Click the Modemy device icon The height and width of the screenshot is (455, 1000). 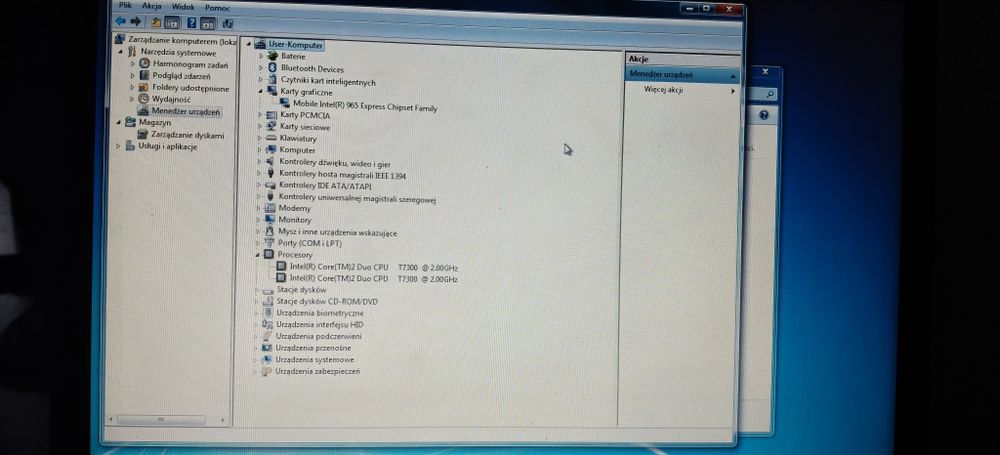[x=269, y=208]
